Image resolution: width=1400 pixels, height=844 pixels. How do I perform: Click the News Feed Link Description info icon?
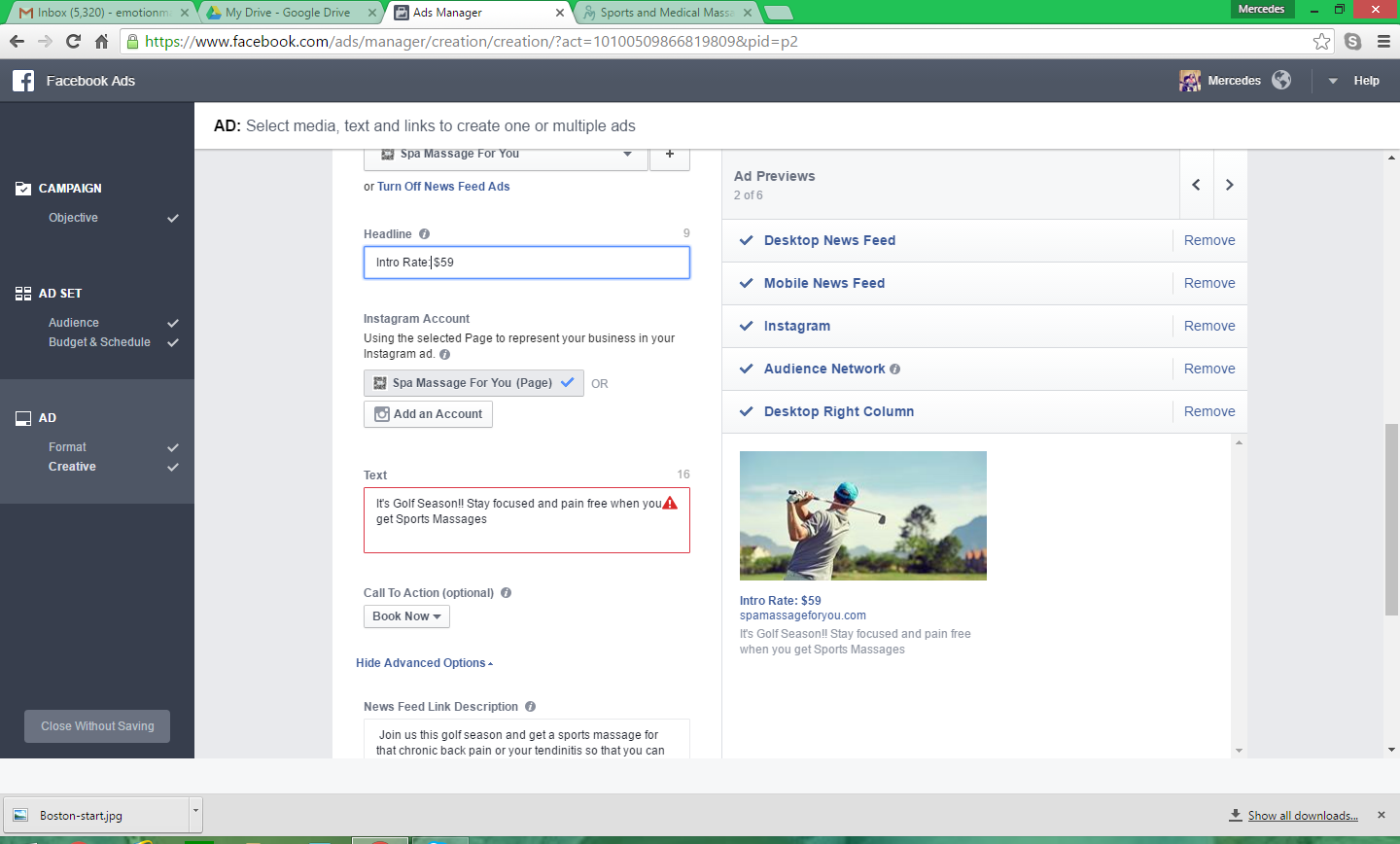coord(530,706)
